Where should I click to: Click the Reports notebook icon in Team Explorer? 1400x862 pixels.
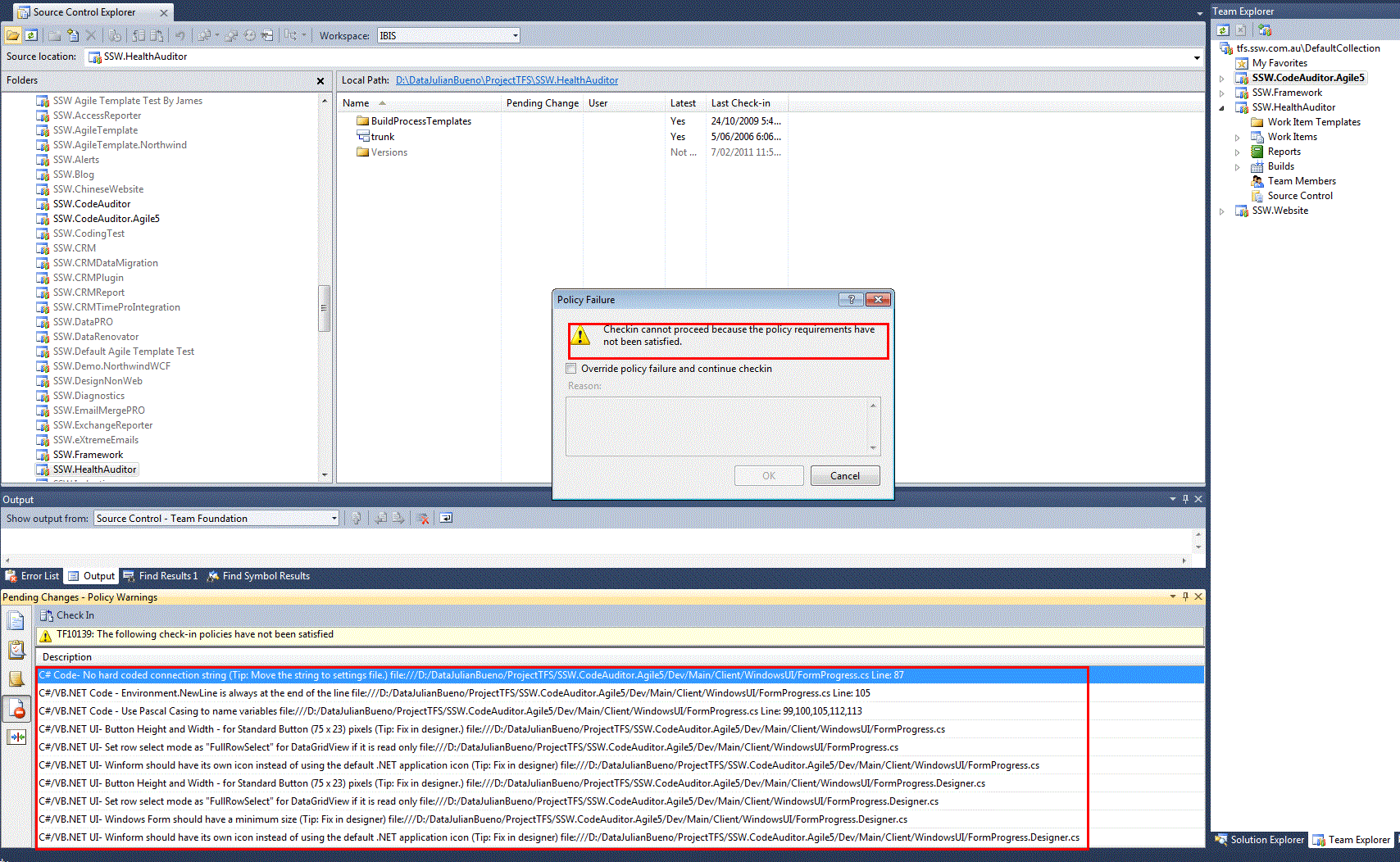click(x=1257, y=152)
